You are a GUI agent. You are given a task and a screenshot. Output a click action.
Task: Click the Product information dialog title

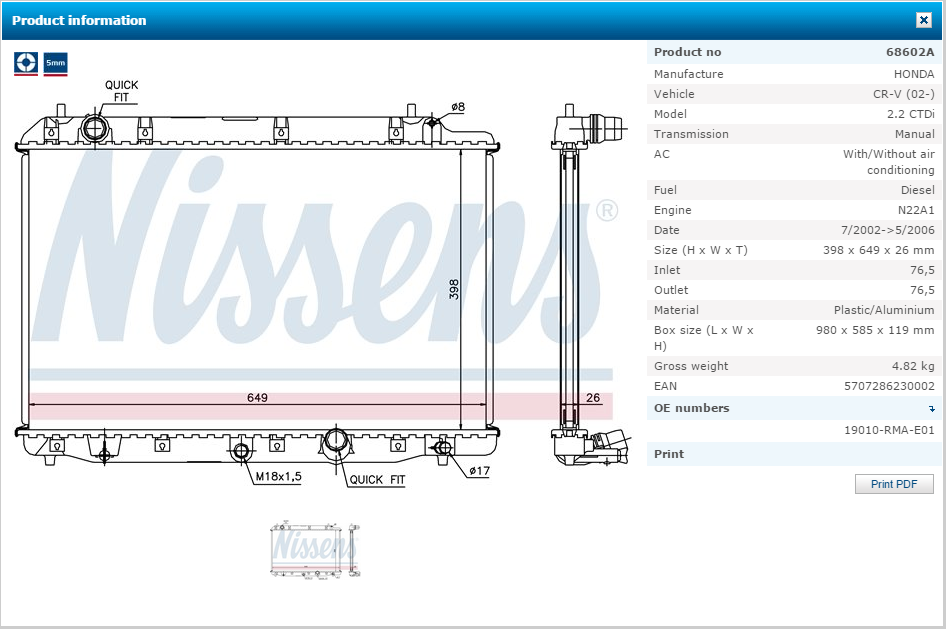click(79, 21)
